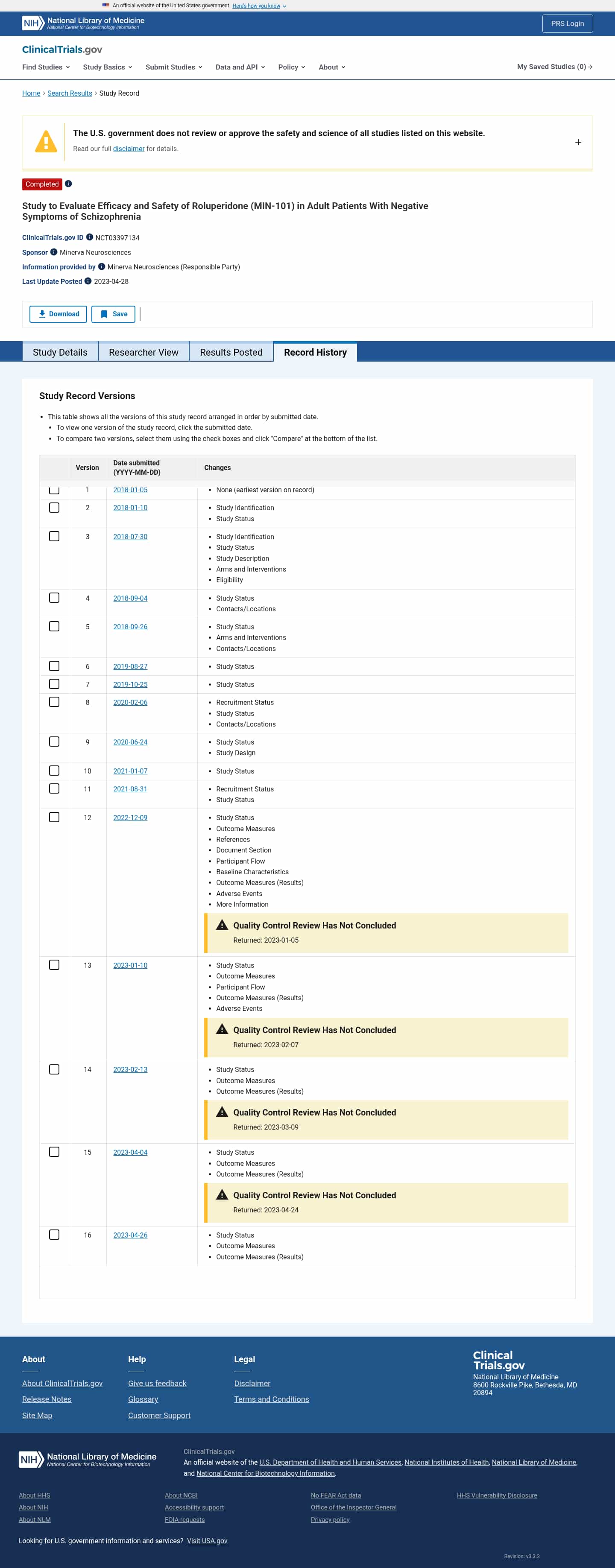Click the info icon beside Completed status
The width and height of the screenshot is (615, 1568).
click(68, 184)
